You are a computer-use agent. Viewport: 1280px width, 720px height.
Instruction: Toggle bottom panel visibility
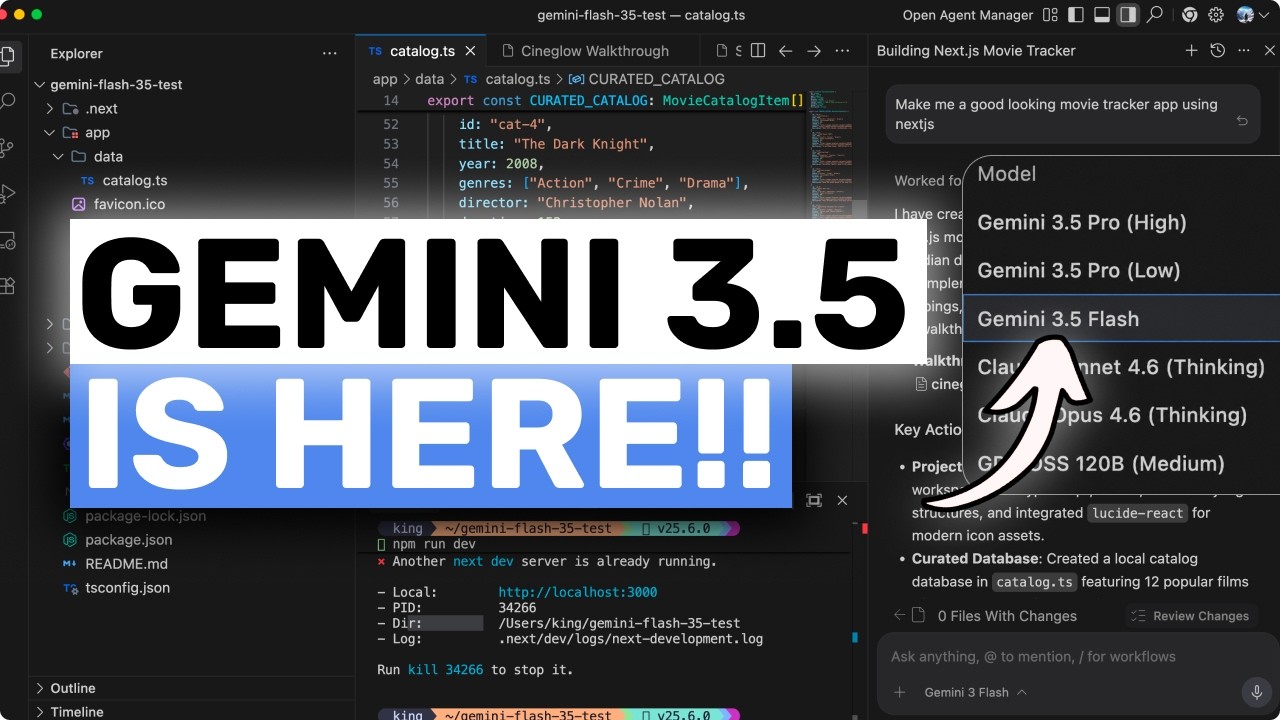(1102, 15)
